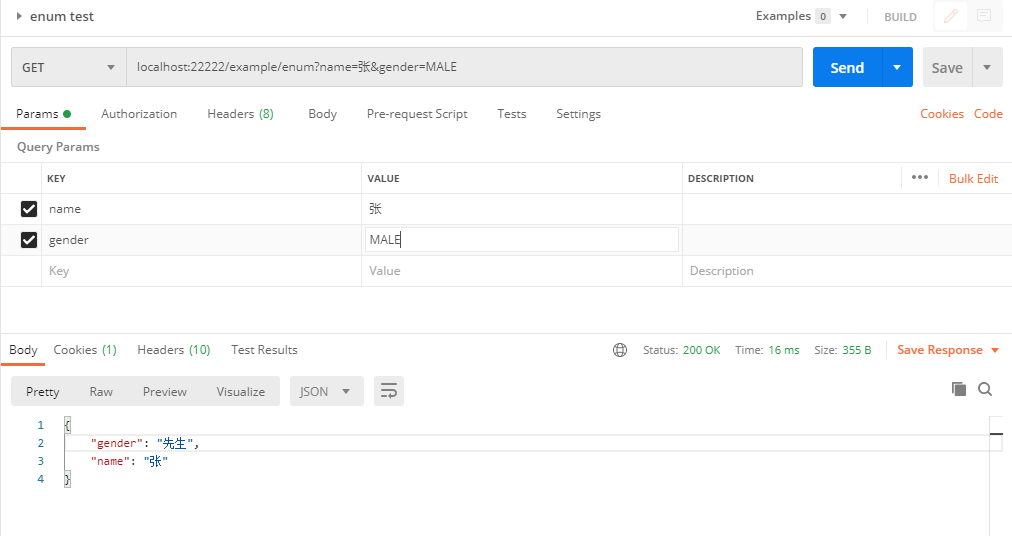This screenshot has width=1012, height=536.
Task: Open the request Headers (8) tab
Action: tap(240, 114)
